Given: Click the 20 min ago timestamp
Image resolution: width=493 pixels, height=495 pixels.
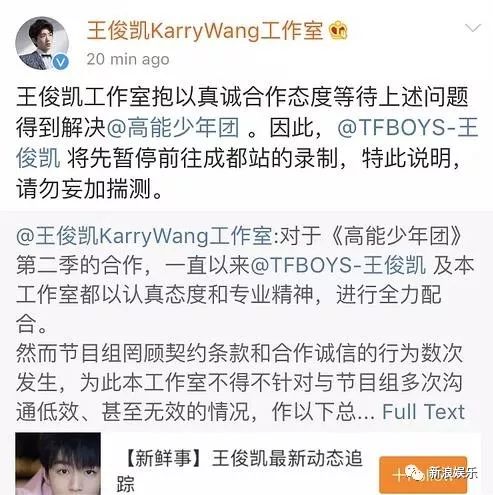Looking at the screenshot, I should click(x=128, y=60).
